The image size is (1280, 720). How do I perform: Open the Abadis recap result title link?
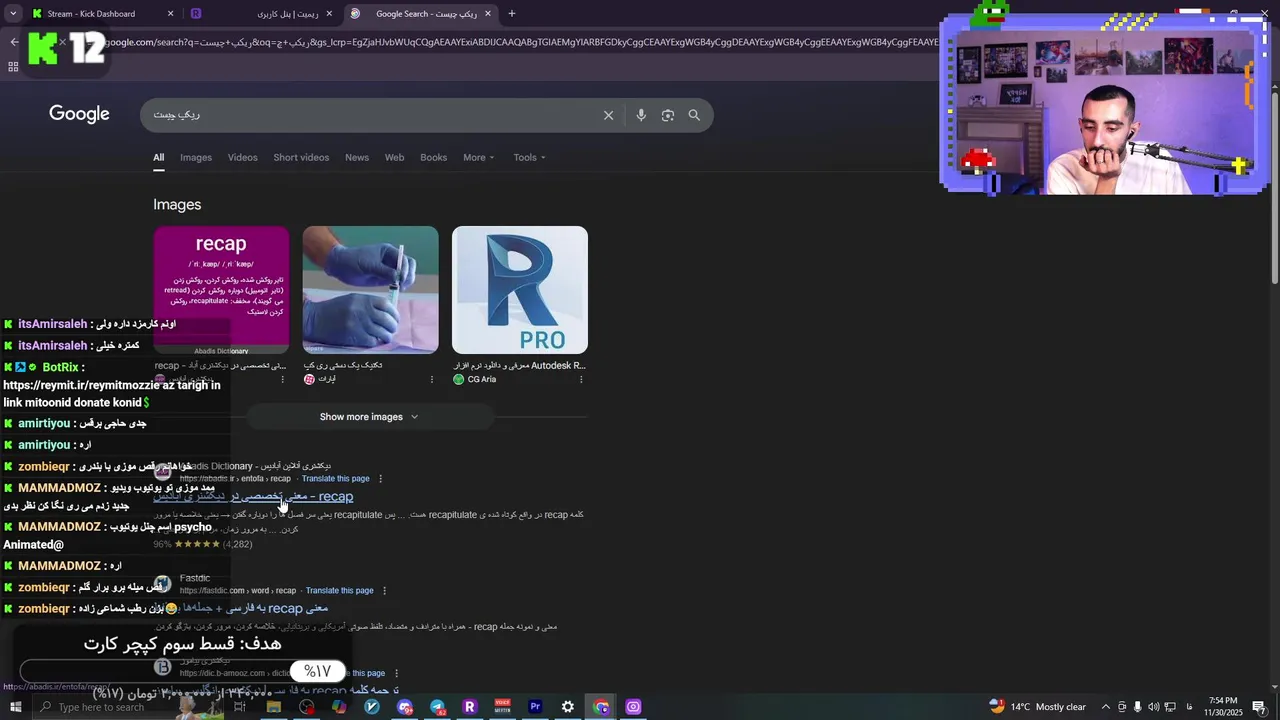(x=253, y=496)
